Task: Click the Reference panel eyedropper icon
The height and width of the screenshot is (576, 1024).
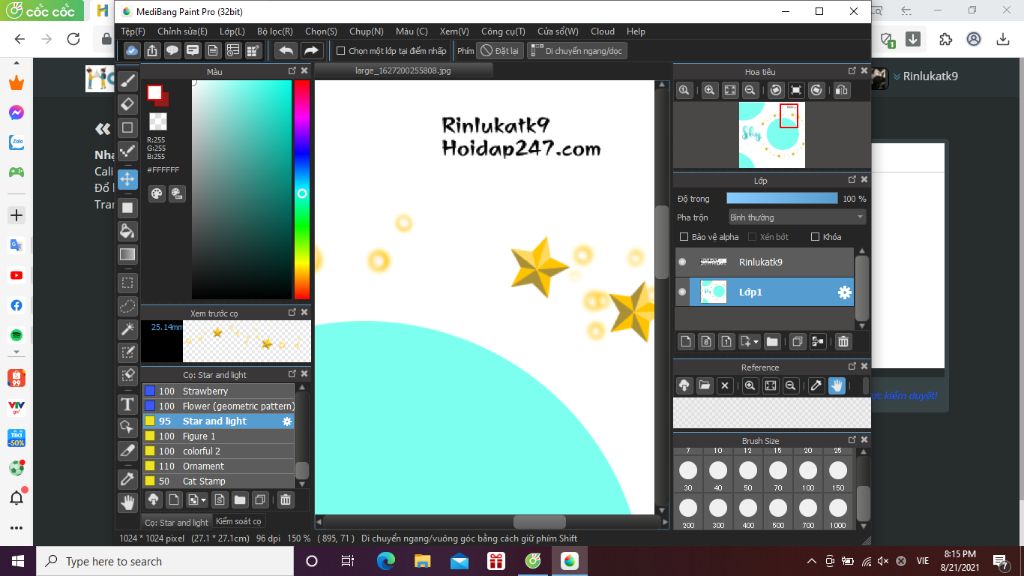Action: tap(816, 385)
